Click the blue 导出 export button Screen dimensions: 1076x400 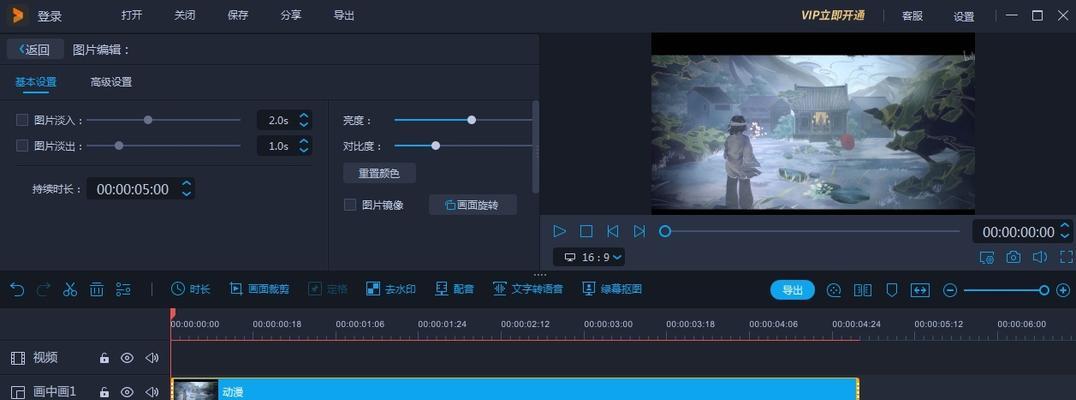793,290
